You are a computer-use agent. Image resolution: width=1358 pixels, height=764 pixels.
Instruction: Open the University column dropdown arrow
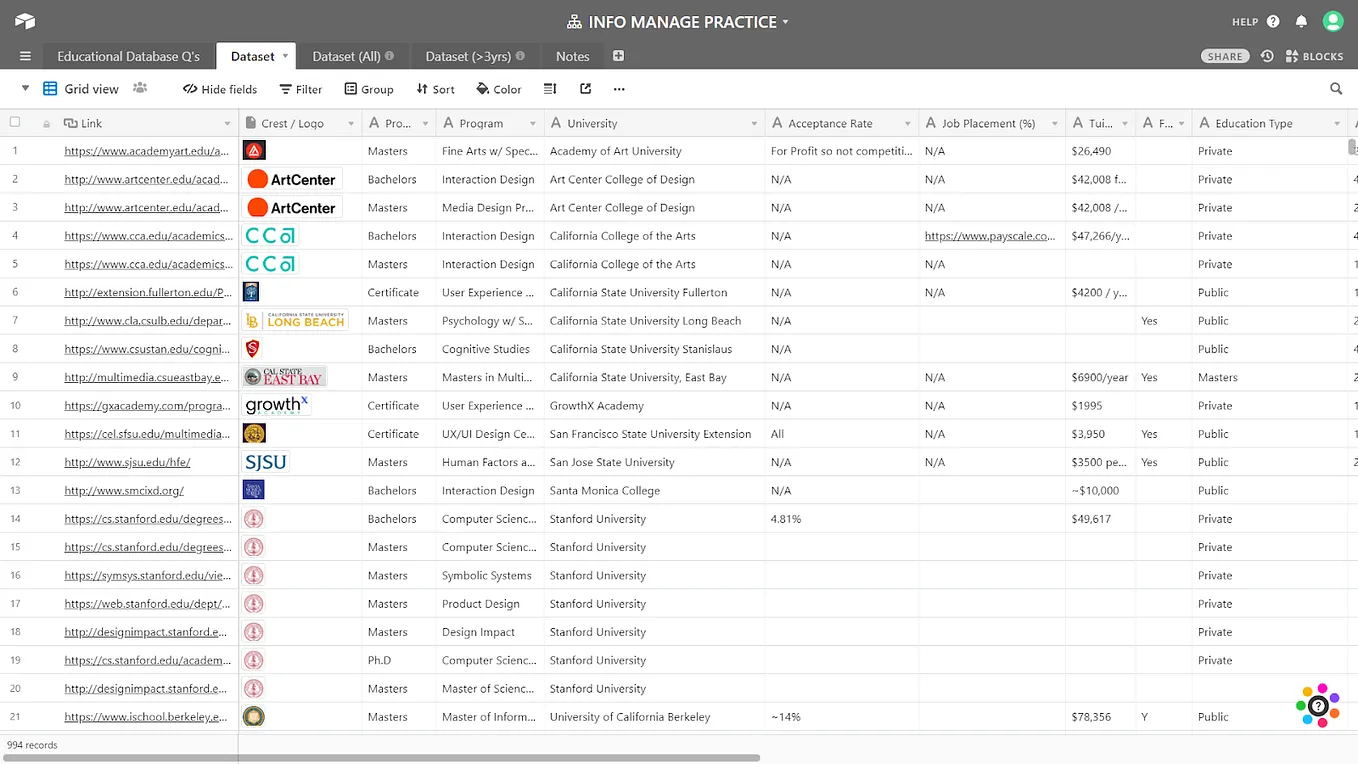pos(754,124)
